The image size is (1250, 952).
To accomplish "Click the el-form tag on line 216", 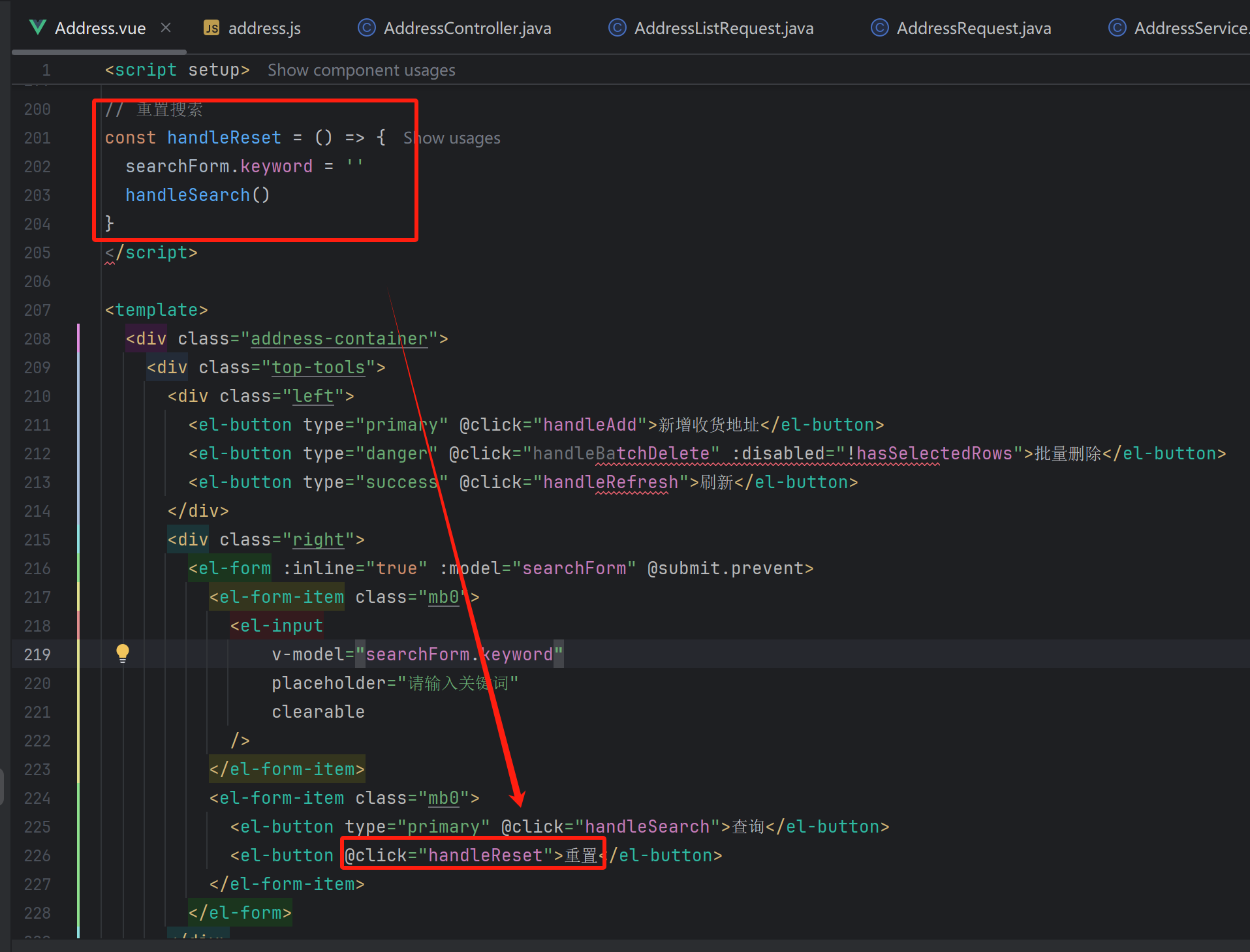I will [x=229, y=568].
